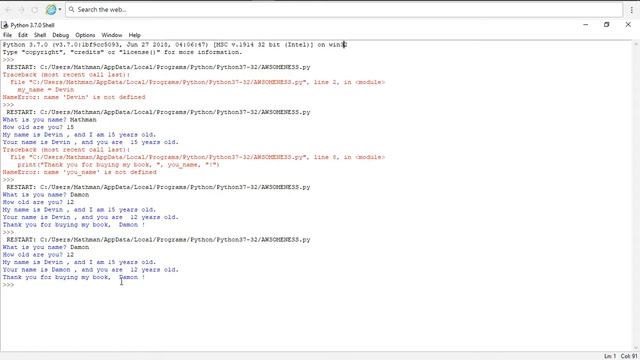
Task: Open the Help menu
Action: 134,35
